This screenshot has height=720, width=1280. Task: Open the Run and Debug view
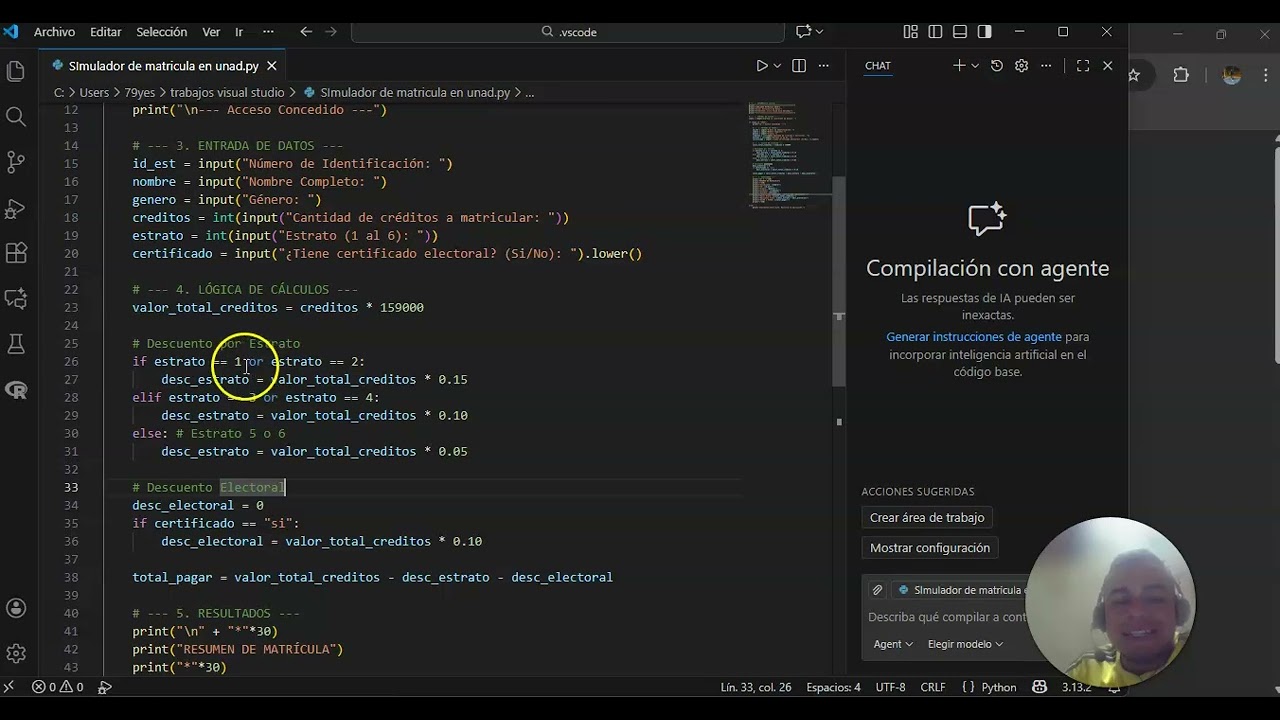point(16,208)
